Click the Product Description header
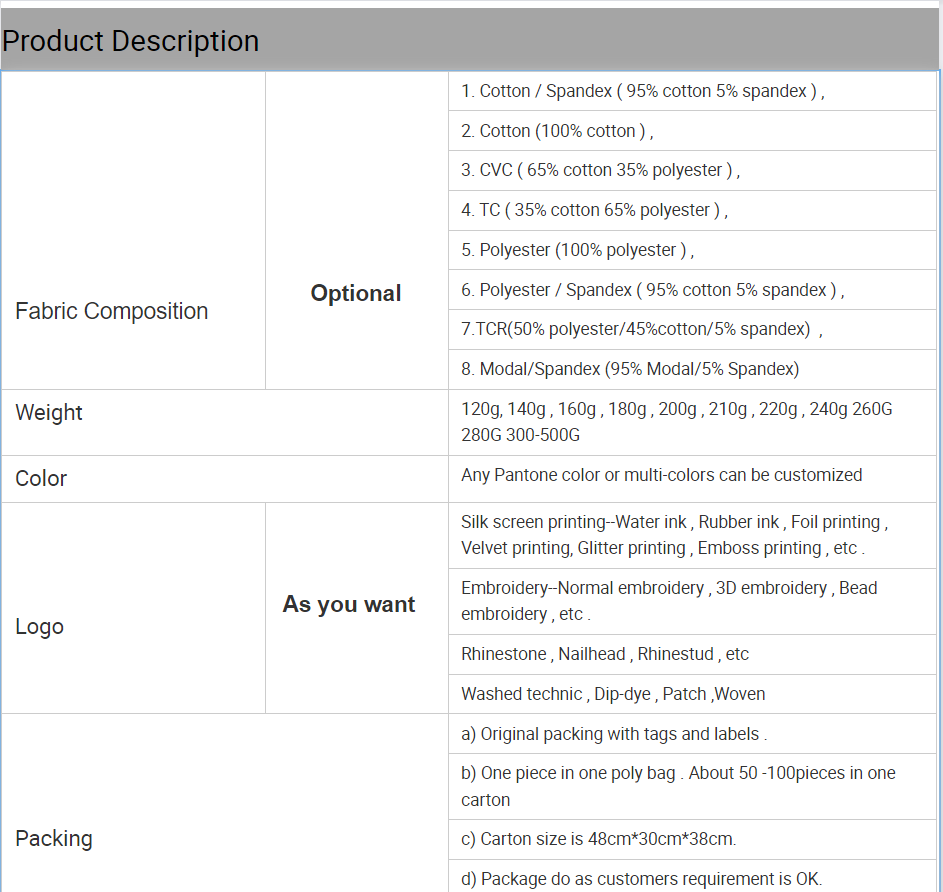 [x=131, y=41]
